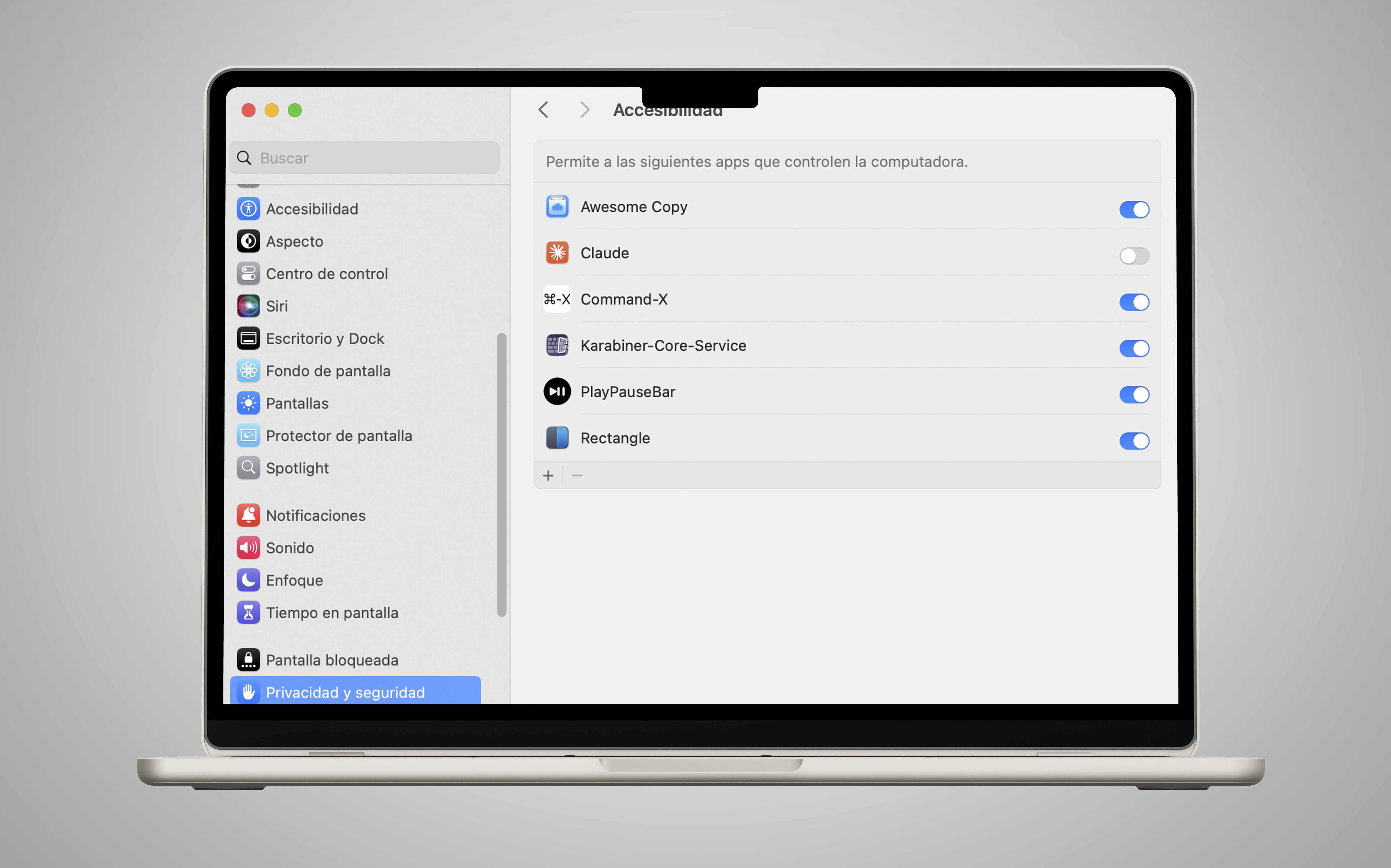Select Privacidad y seguridad label
This screenshot has width=1391, height=868.
click(x=345, y=693)
